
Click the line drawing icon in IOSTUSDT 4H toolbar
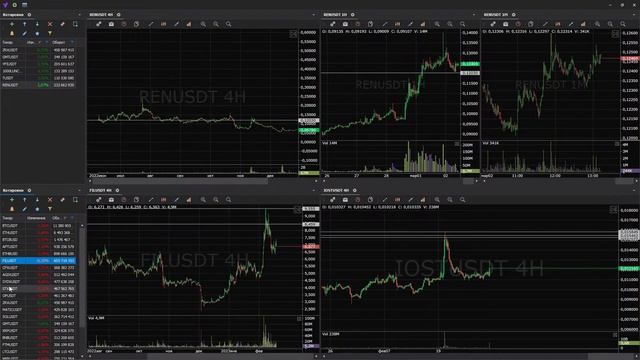384,200
